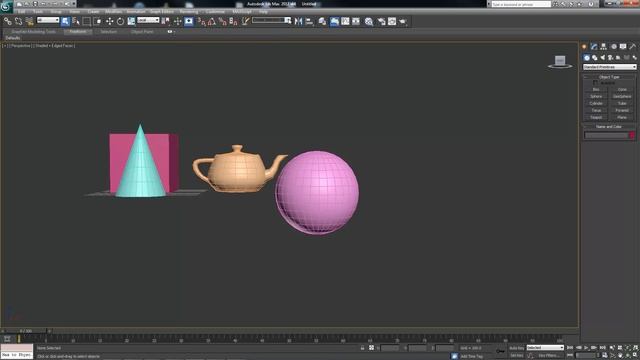
Task: Select the Unlink Selection tool
Action: point(18,21)
